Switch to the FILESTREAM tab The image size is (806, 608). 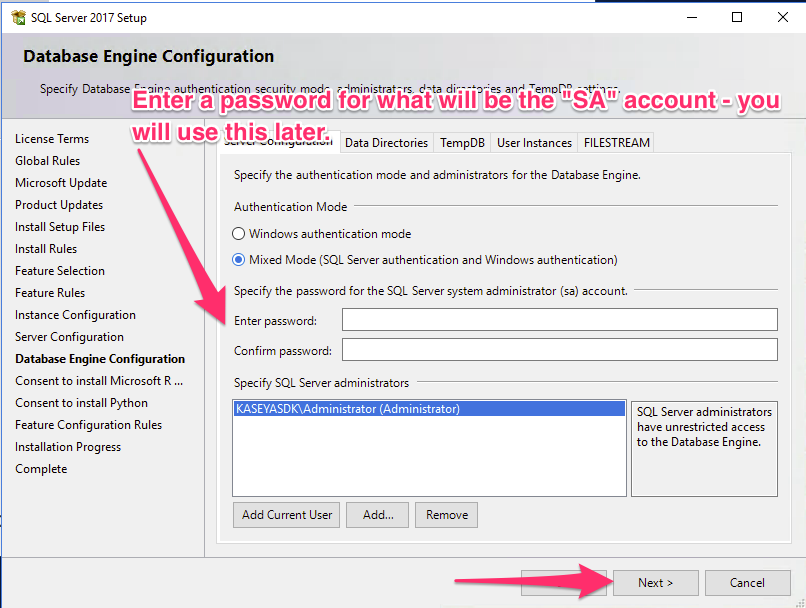[x=616, y=142]
